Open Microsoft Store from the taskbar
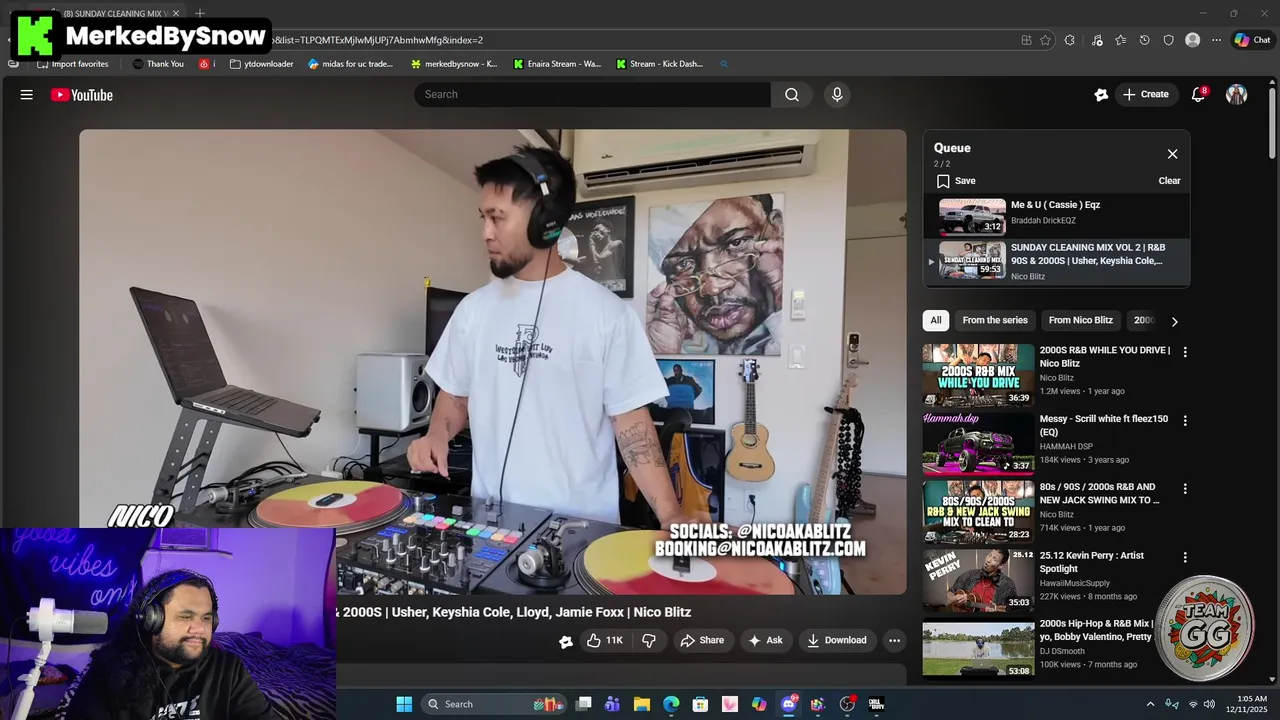Screen dimensions: 1280x720 tap(700, 704)
